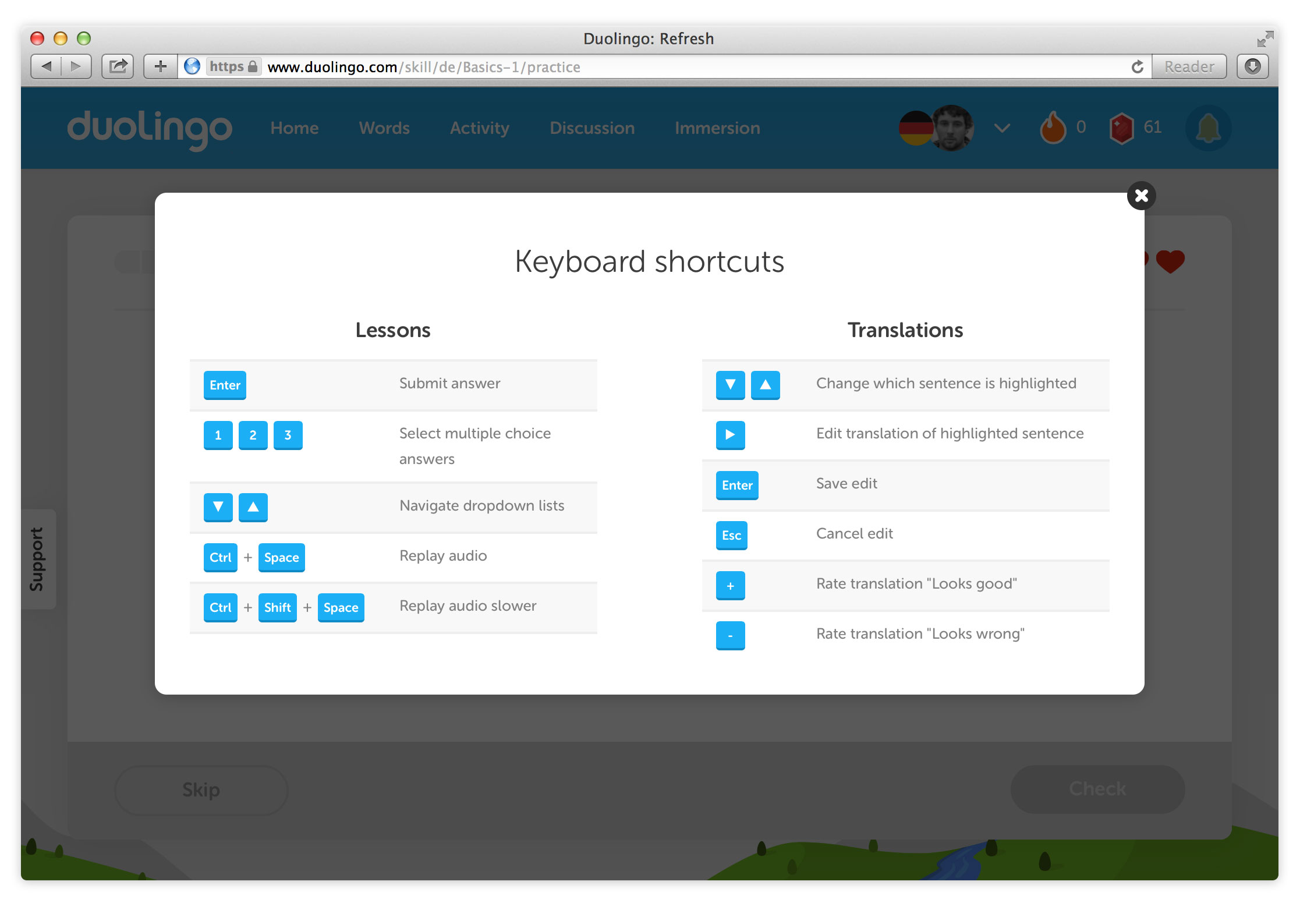Click the up arrow key for sentence highlighting

pos(766,385)
